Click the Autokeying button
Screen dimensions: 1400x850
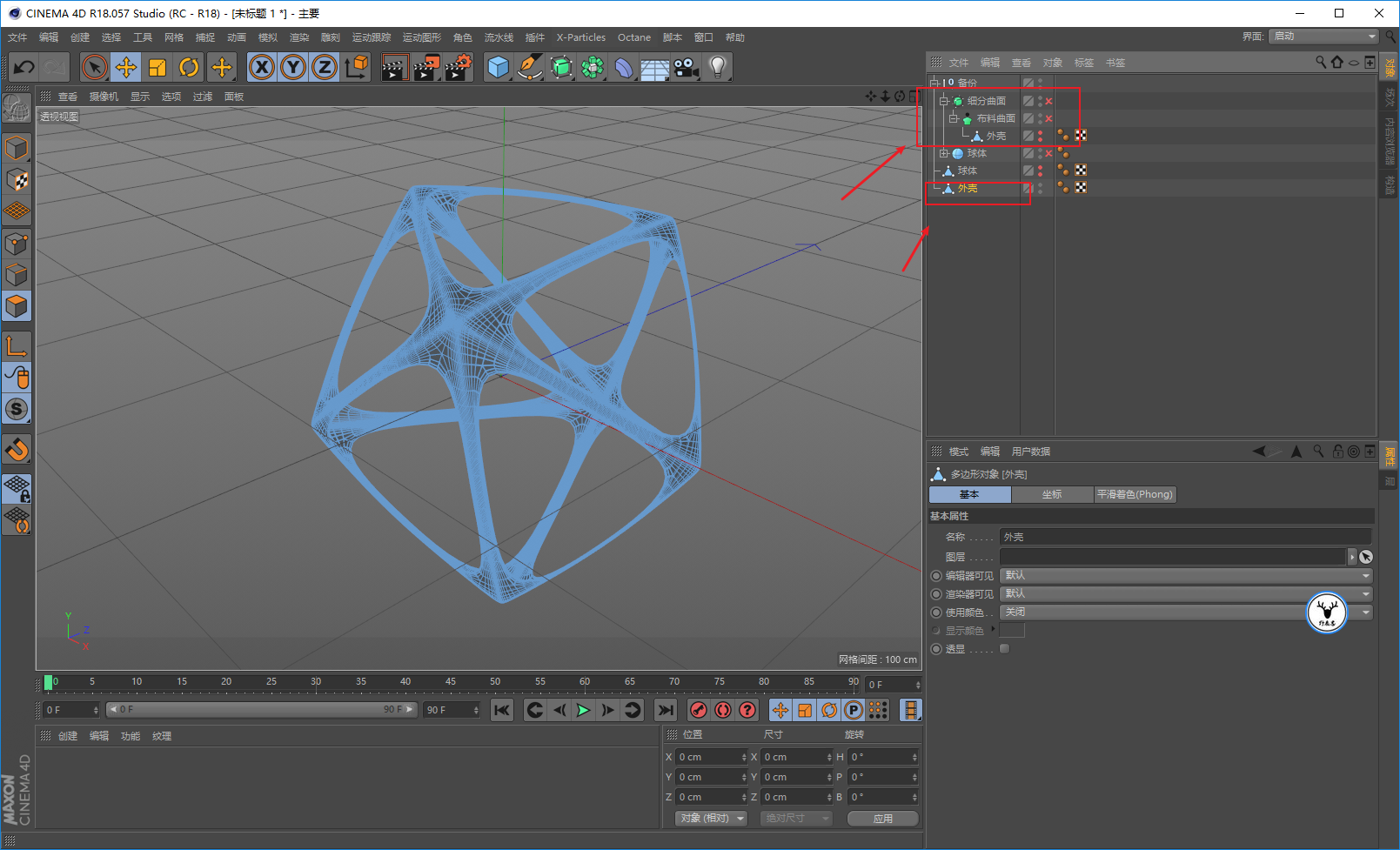coord(723,710)
